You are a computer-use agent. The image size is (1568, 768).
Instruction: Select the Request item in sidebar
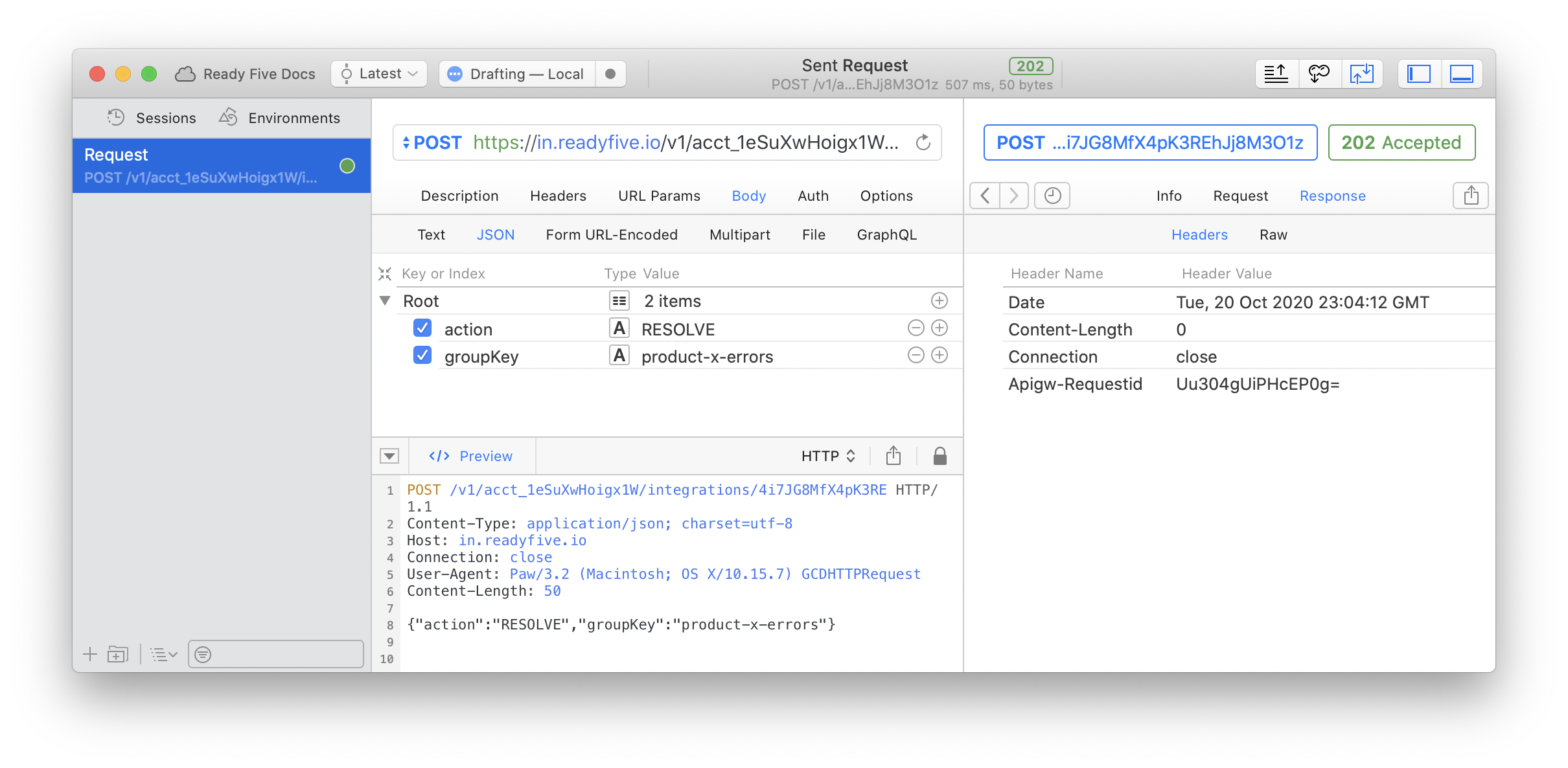point(222,166)
